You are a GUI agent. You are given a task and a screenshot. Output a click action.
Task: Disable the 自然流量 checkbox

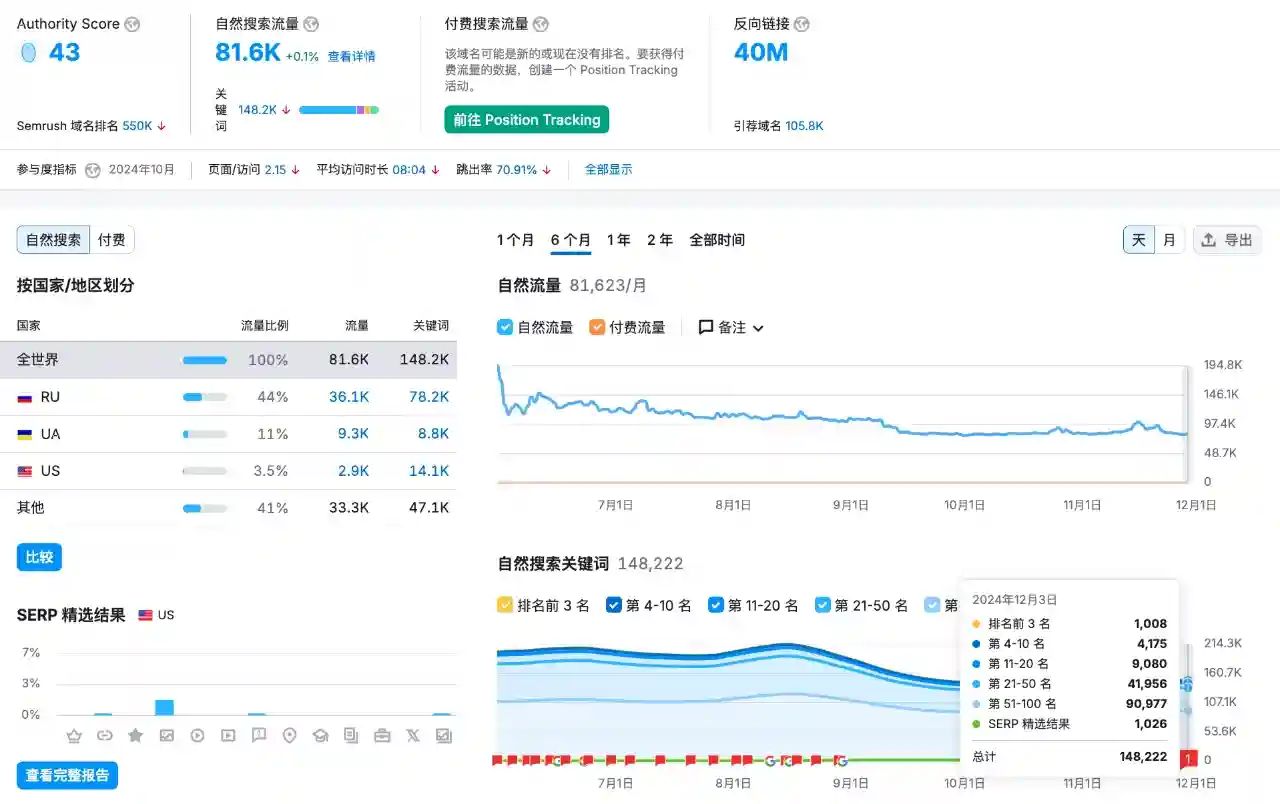(505, 327)
